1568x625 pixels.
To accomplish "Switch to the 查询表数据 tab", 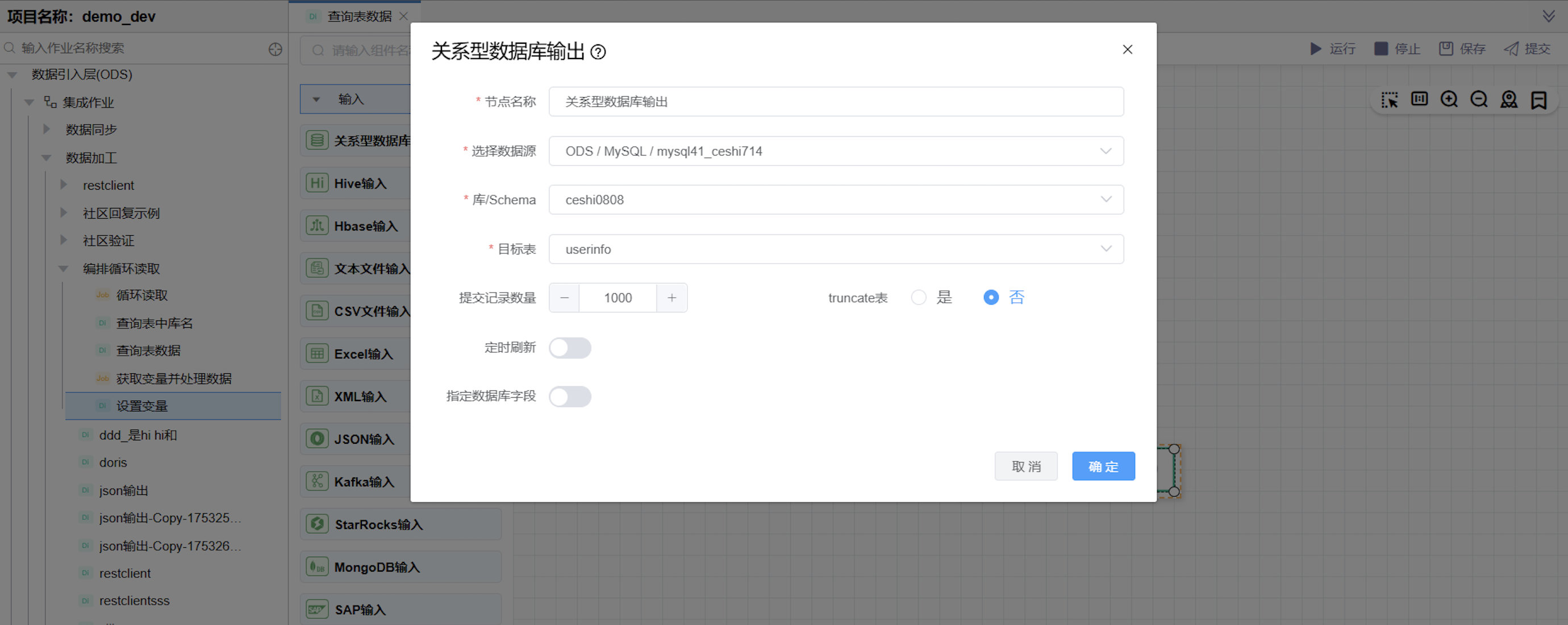I will coord(358,16).
